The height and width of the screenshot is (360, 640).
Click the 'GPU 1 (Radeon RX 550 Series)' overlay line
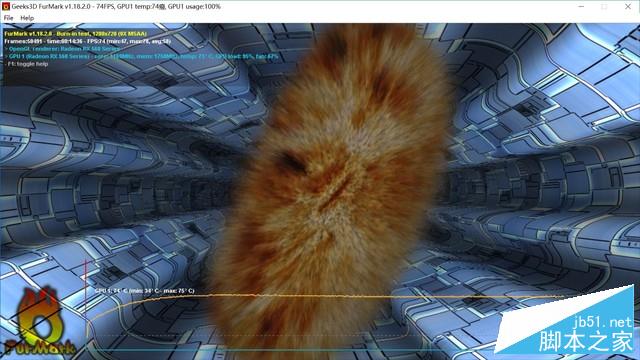[141, 56]
